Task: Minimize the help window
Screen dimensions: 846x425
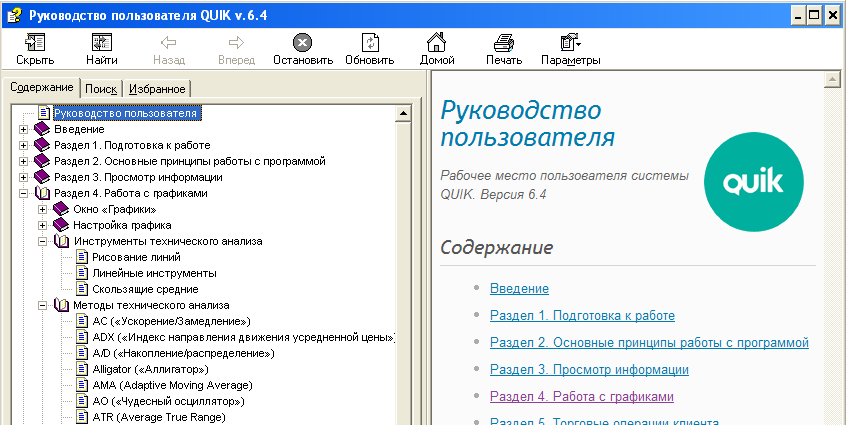Action: coord(799,16)
